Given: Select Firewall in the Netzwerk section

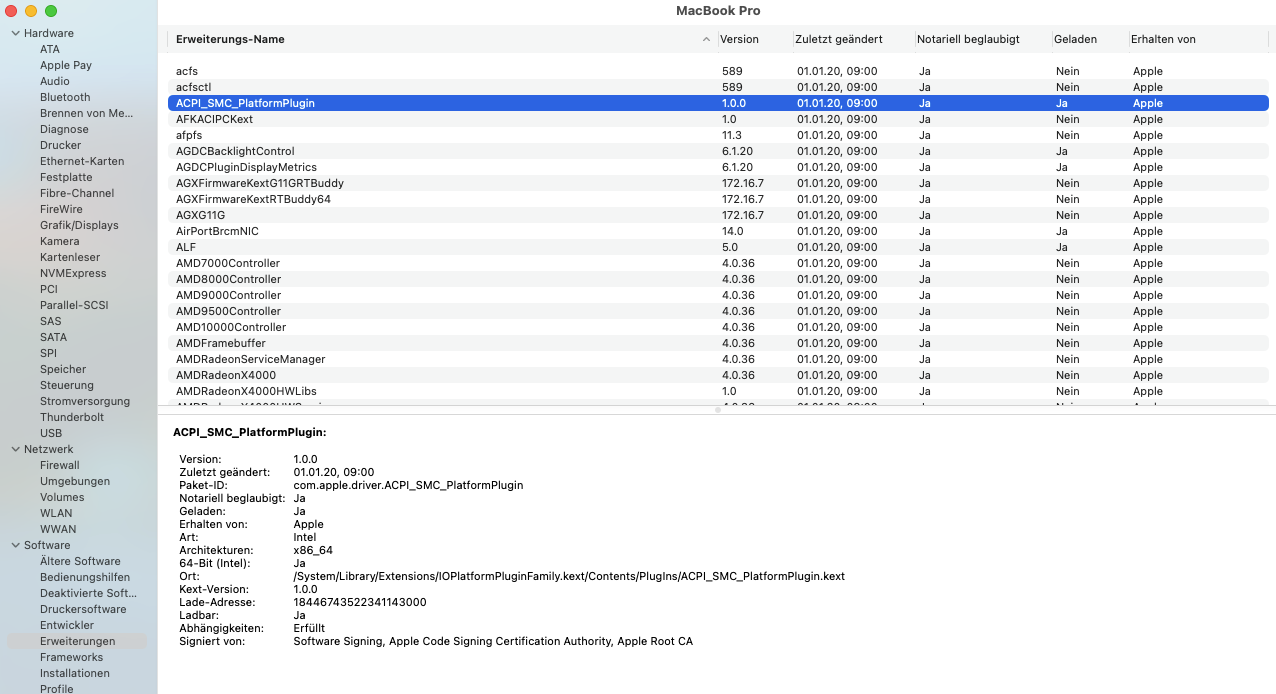Looking at the screenshot, I should (60, 465).
